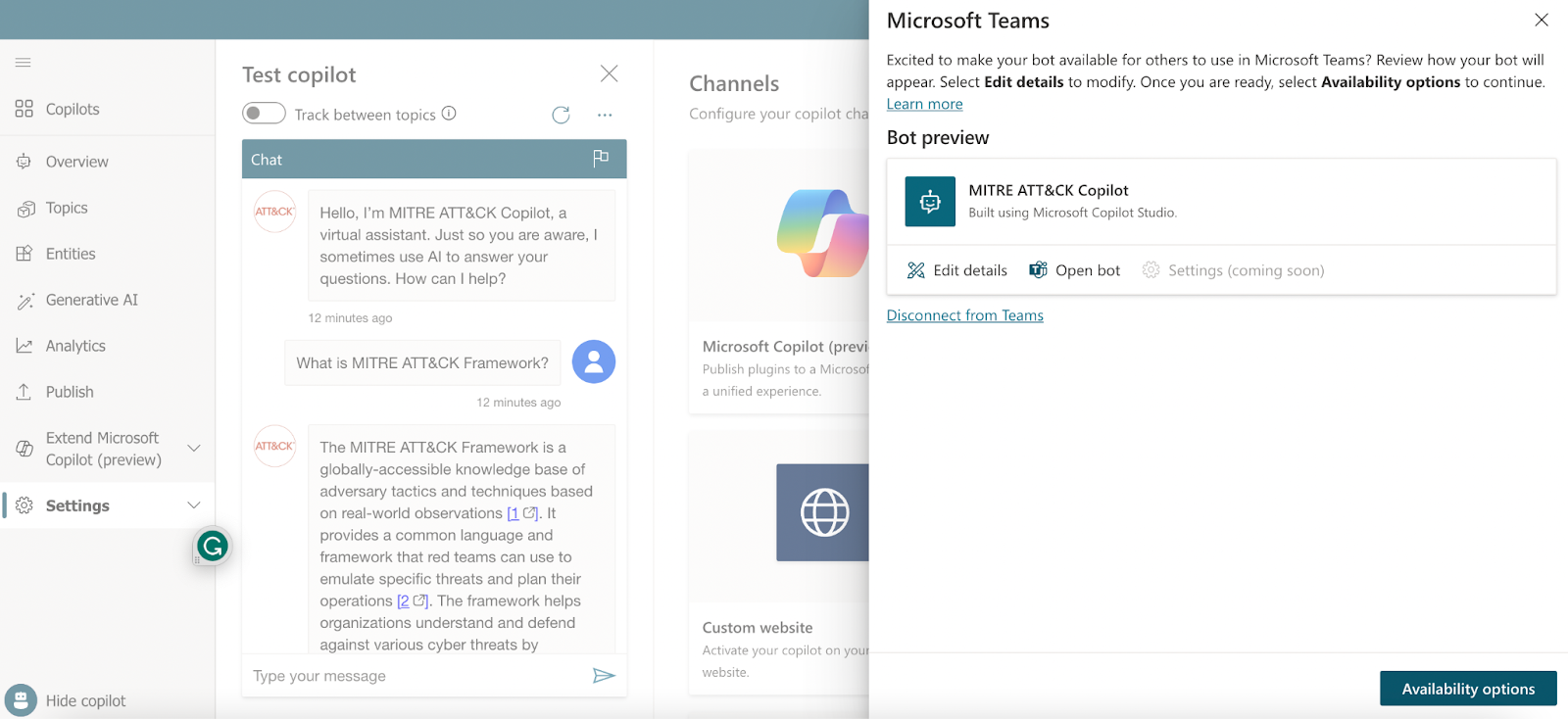The width and height of the screenshot is (1568, 719).
Task: Close the Test copilot panel
Action: tap(609, 73)
